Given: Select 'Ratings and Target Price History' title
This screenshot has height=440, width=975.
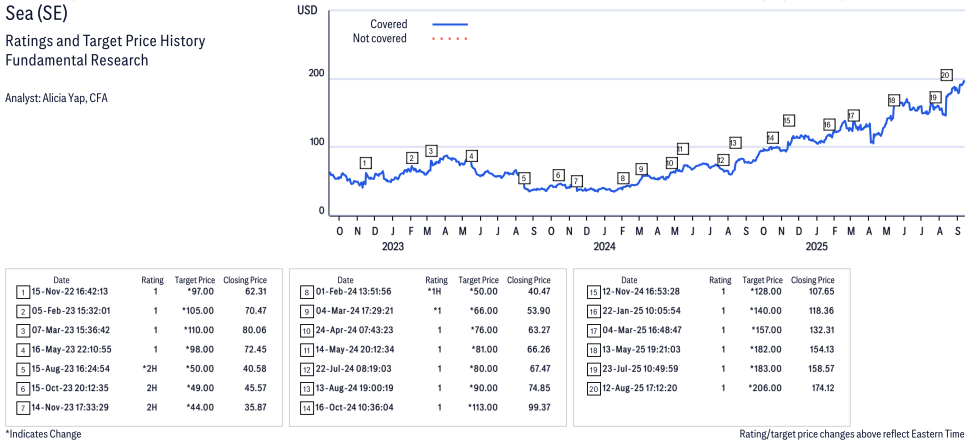Looking at the screenshot, I should point(105,41).
